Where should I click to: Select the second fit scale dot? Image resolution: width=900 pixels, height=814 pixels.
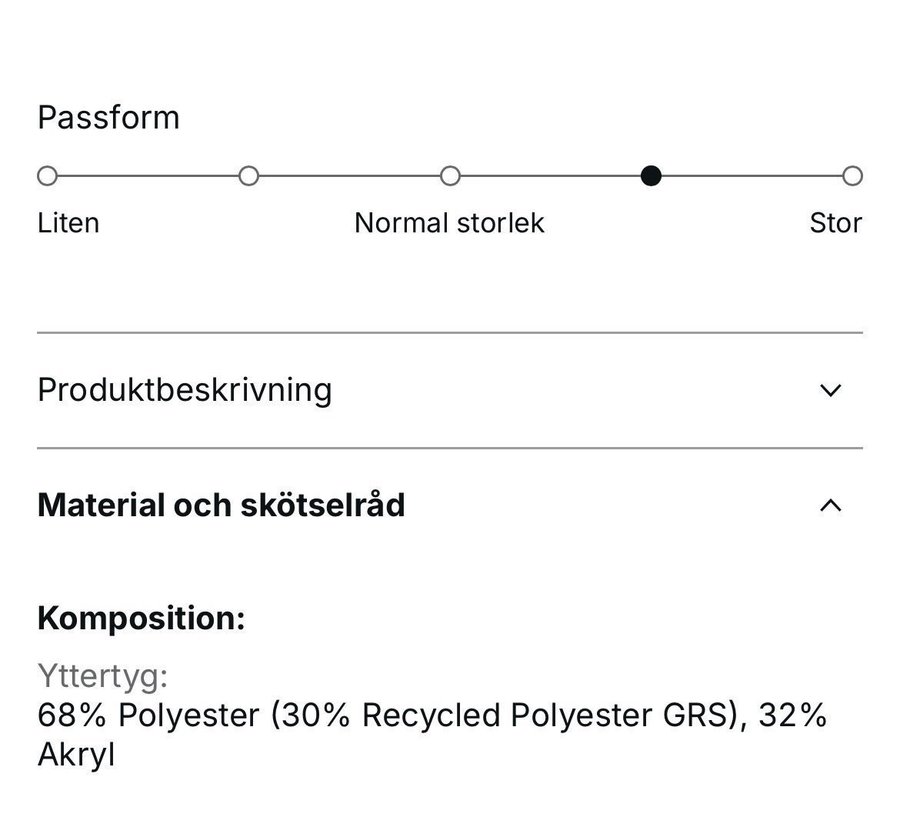pos(249,176)
